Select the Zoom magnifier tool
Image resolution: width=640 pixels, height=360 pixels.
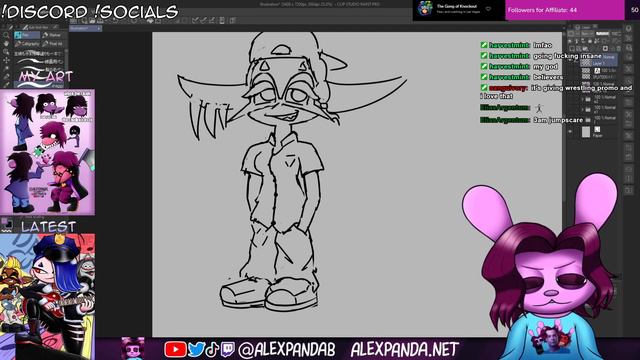6,35
